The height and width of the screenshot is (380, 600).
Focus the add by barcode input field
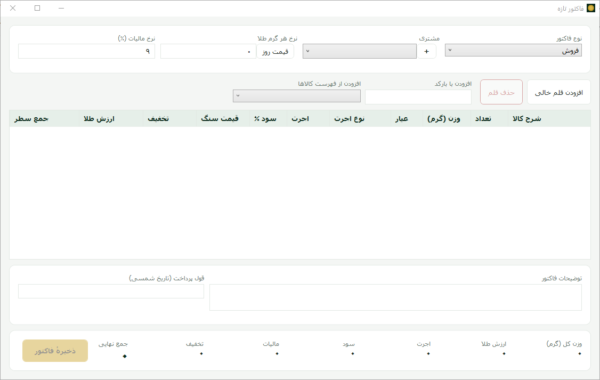tap(418, 97)
